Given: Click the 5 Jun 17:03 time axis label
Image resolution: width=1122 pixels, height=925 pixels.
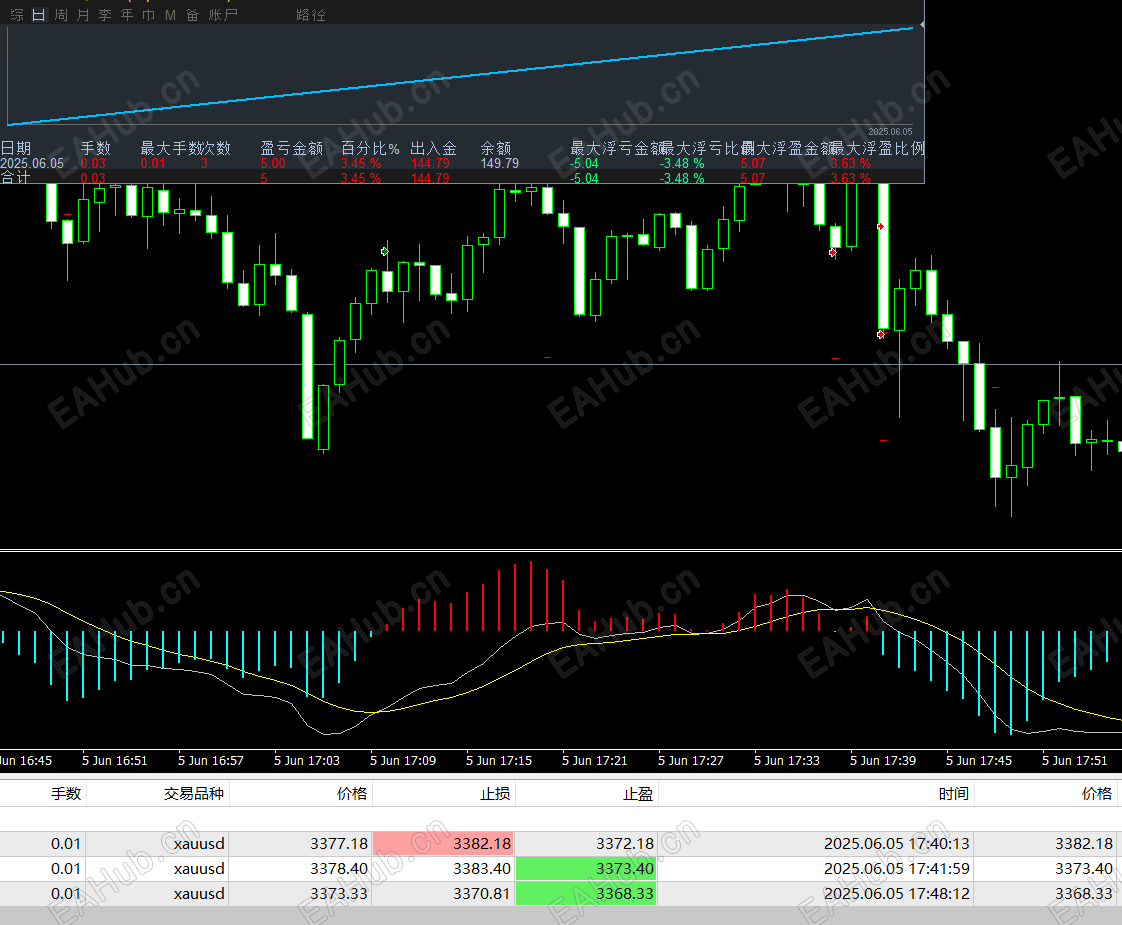Looking at the screenshot, I should click(x=307, y=760).
